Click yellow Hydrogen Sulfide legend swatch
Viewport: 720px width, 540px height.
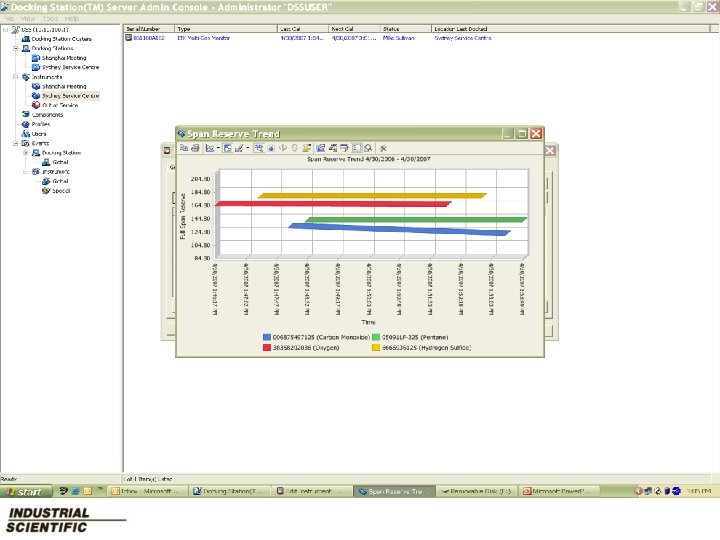pos(376,348)
